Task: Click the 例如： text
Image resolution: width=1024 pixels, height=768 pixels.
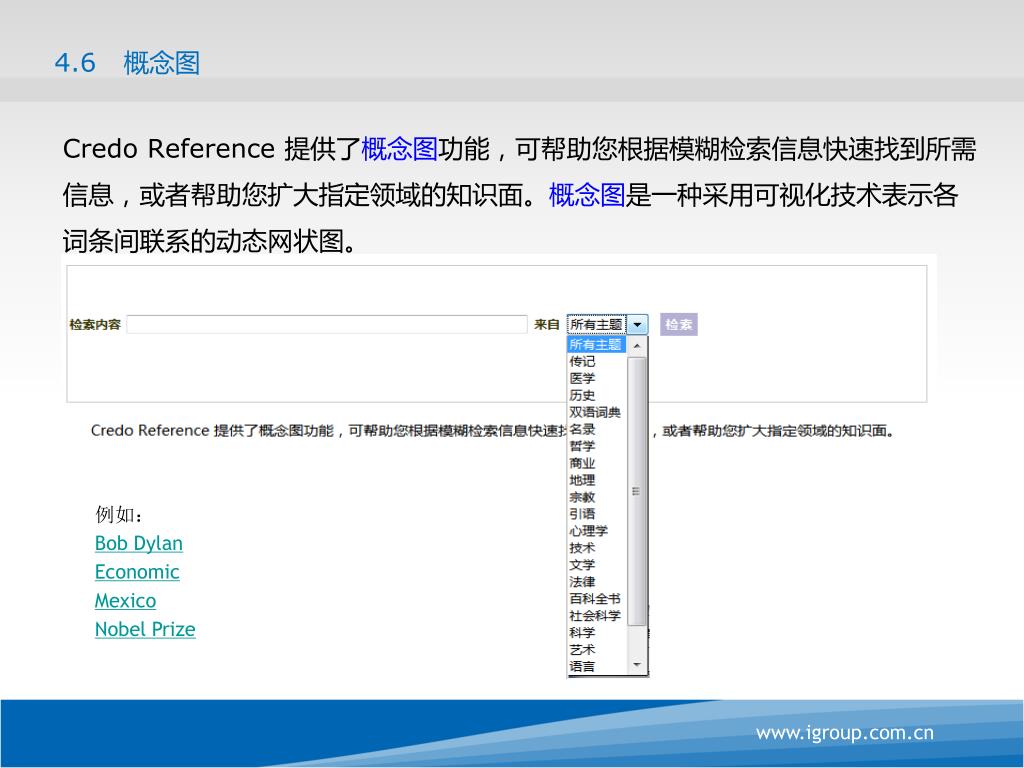Action: pyautogui.click(x=120, y=515)
